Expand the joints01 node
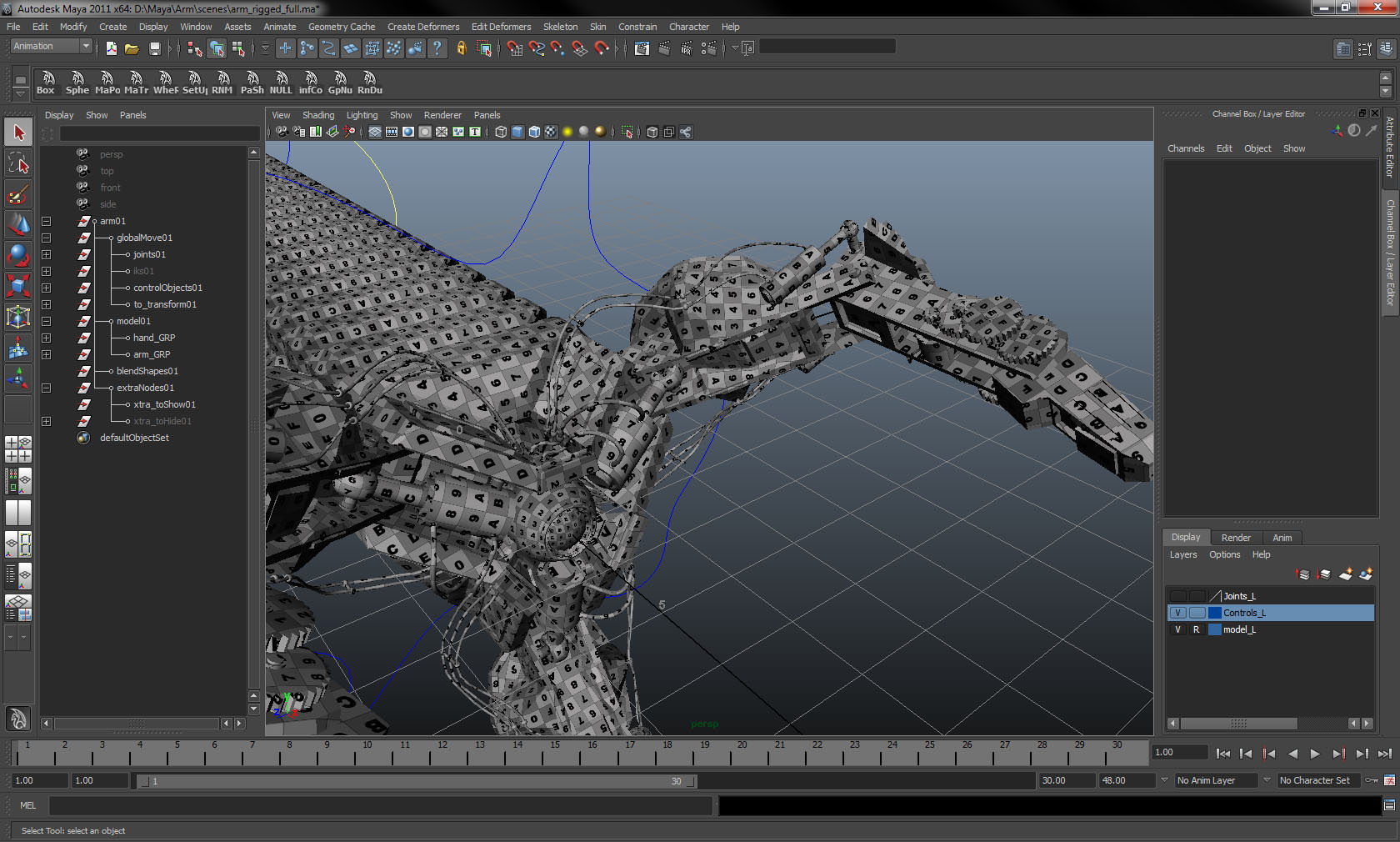The height and width of the screenshot is (842, 1400). click(47, 254)
